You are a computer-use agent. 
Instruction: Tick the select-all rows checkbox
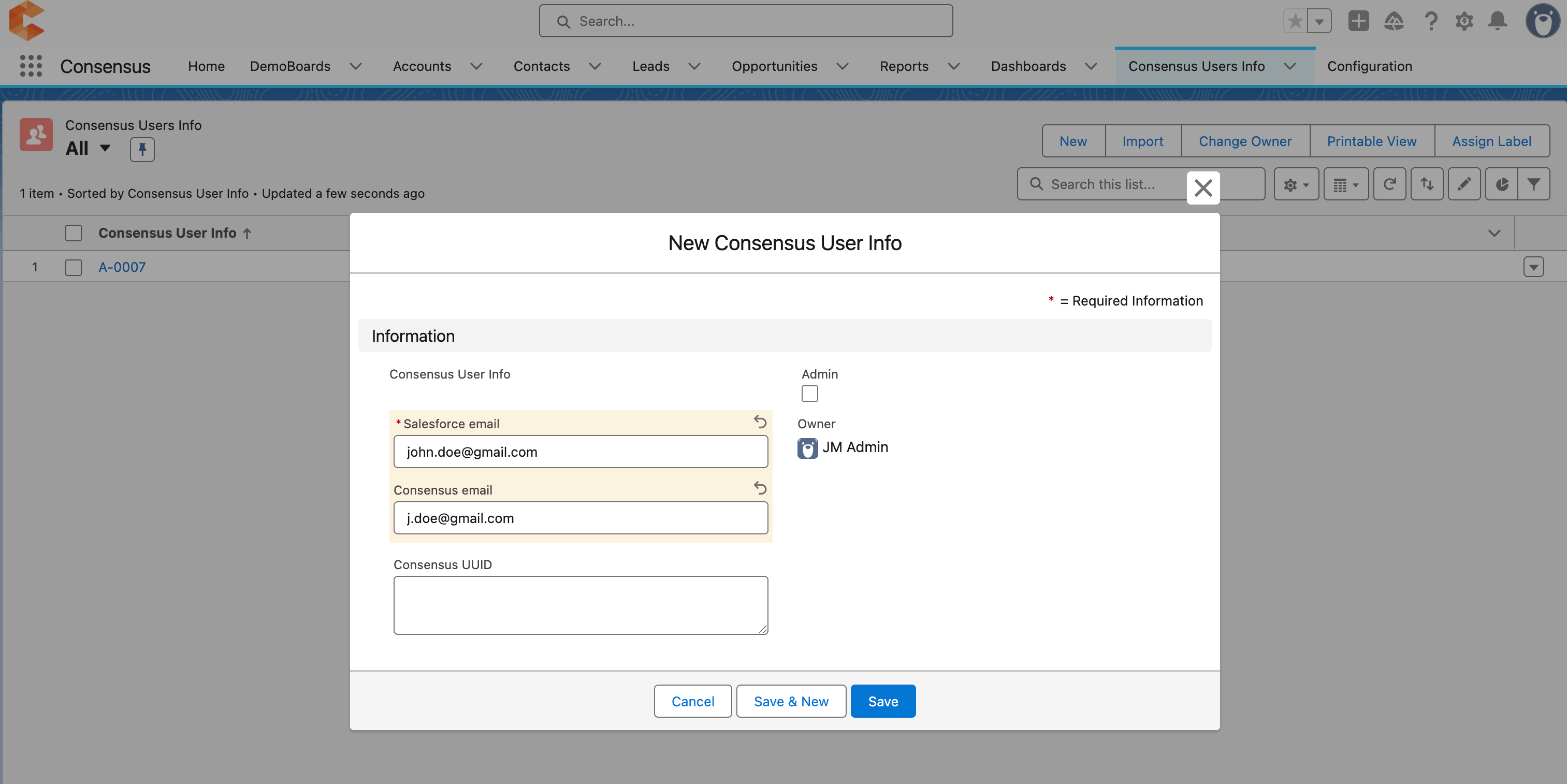click(74, 233)
